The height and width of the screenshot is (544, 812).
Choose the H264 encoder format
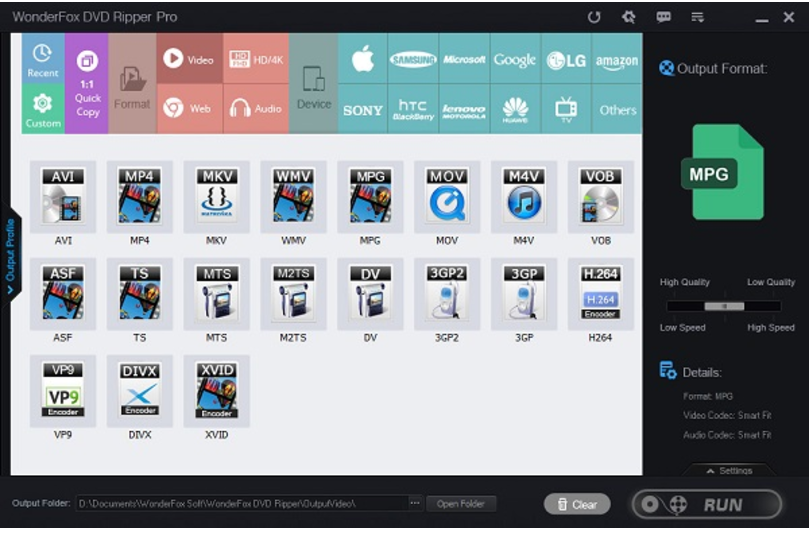pyautogui.click(x=600, y=294)
